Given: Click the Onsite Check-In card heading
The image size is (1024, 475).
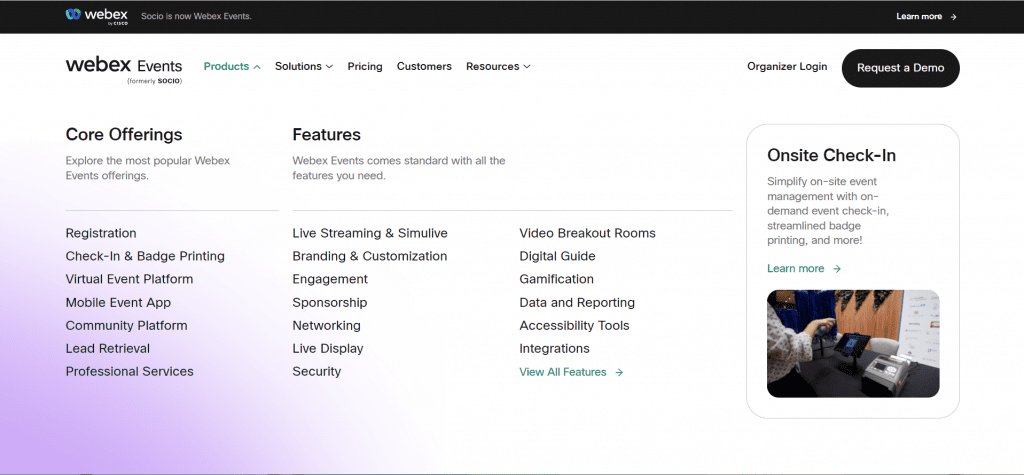Looking at the screenshot, I should pyautogui.click(x=831, y=156).
